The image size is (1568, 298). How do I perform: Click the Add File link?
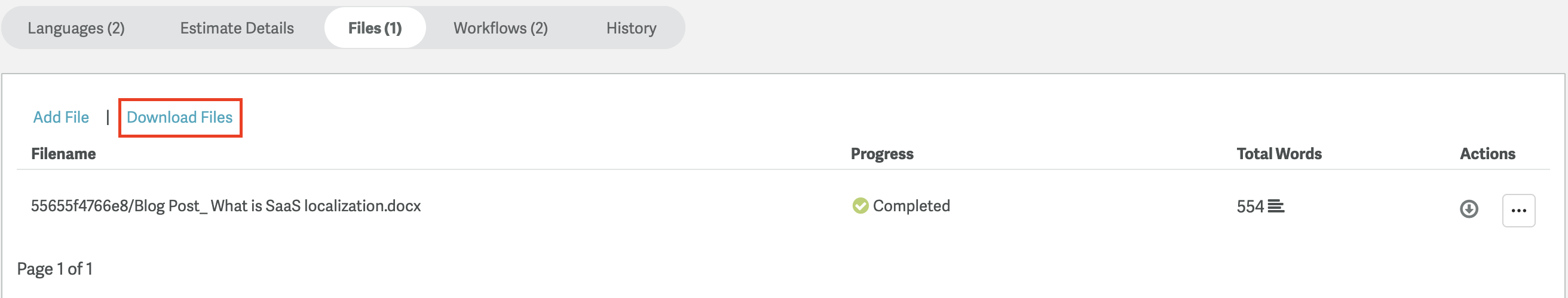[61, 117]
